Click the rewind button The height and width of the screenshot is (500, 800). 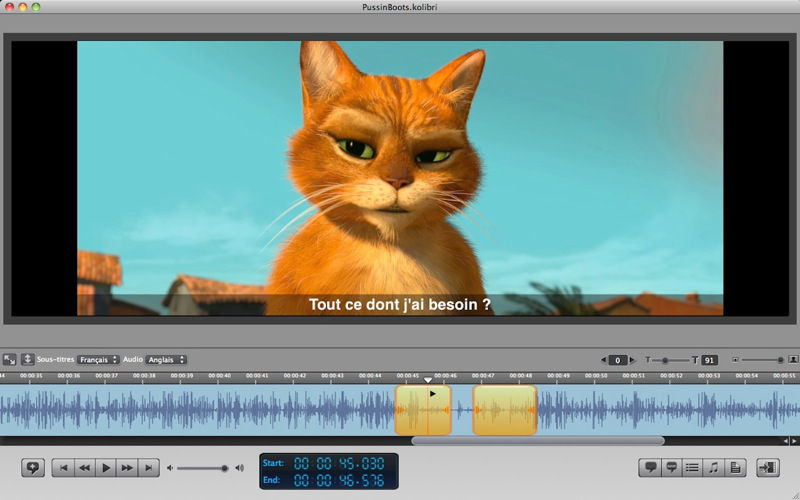pyautogui.click(x=85, y=467)
